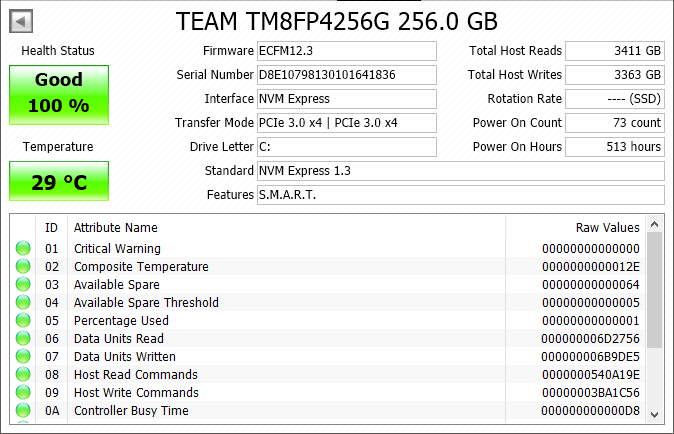The image size is (674, 434).
Task: Click green status circle for Data Units Written
Action: coord(23,357)
